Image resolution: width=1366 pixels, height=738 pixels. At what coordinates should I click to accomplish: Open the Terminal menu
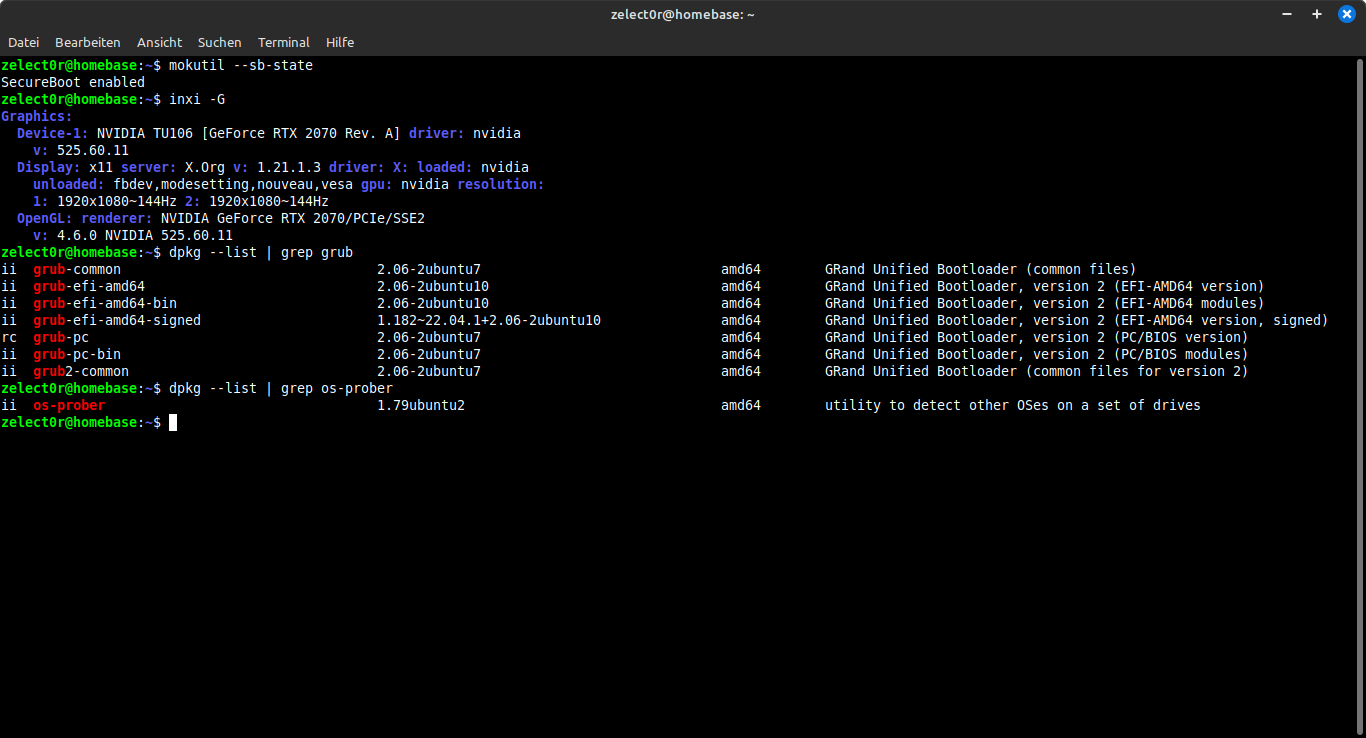(x=284, y=42)
